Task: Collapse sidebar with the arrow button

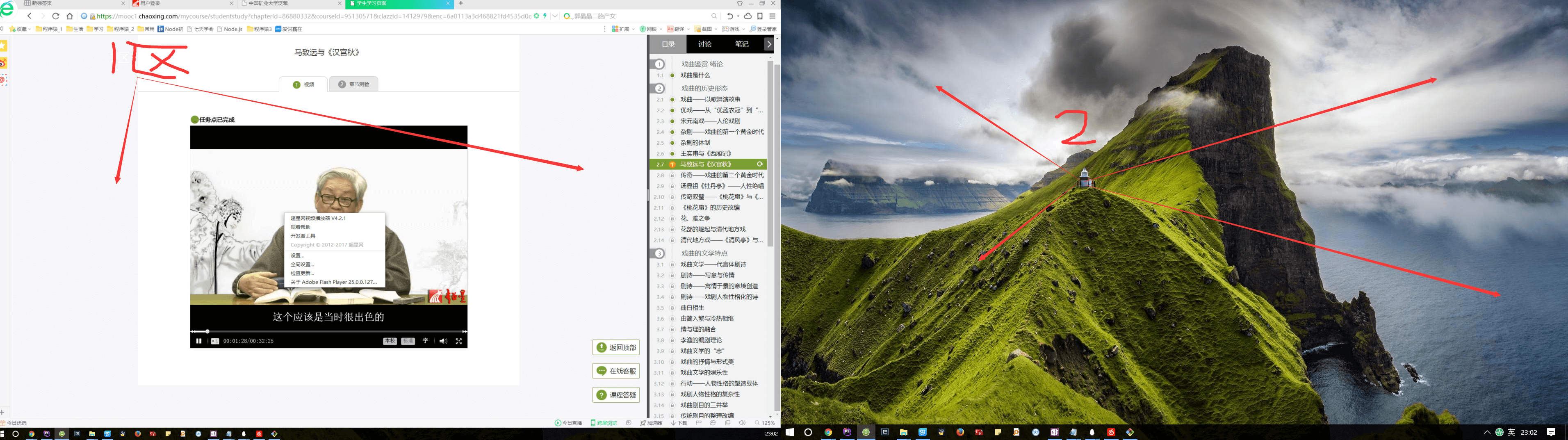Action: 769,44
